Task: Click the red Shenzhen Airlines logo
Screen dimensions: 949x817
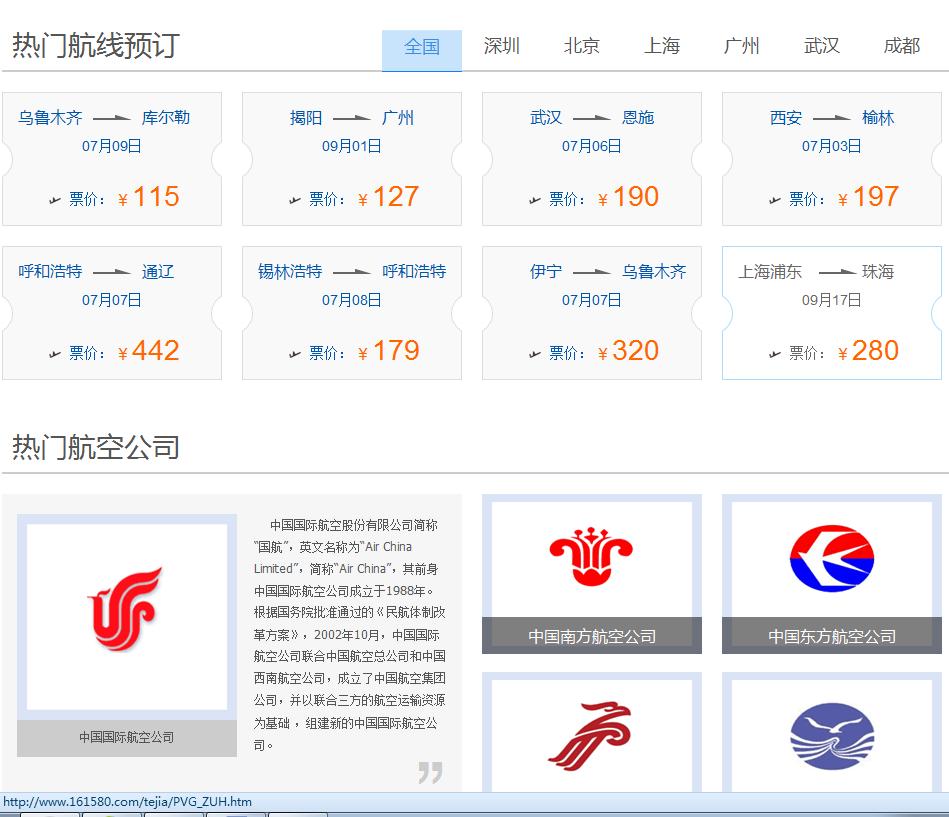Action: coord(591,736)
